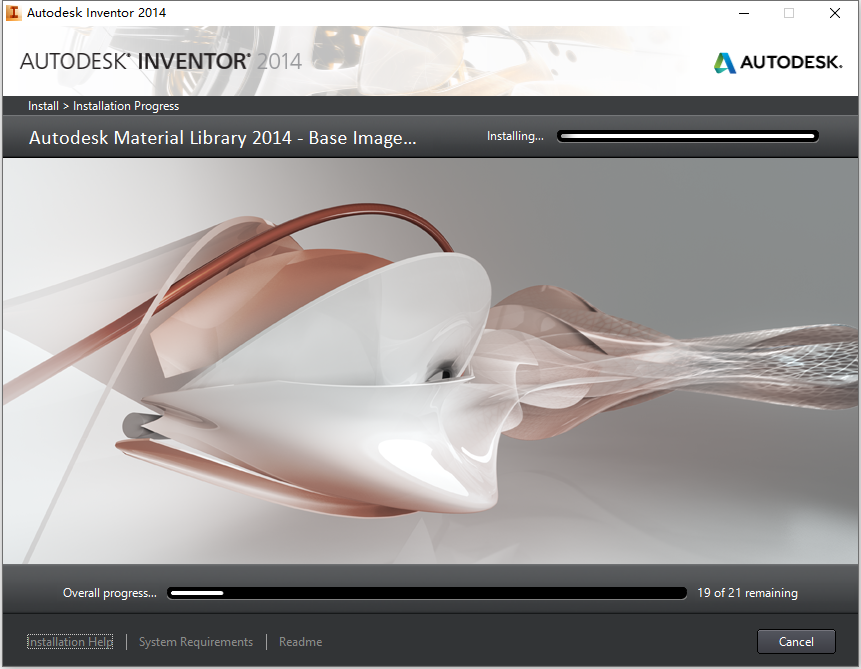Click the Autodesk logo in header

click(778, 62)
